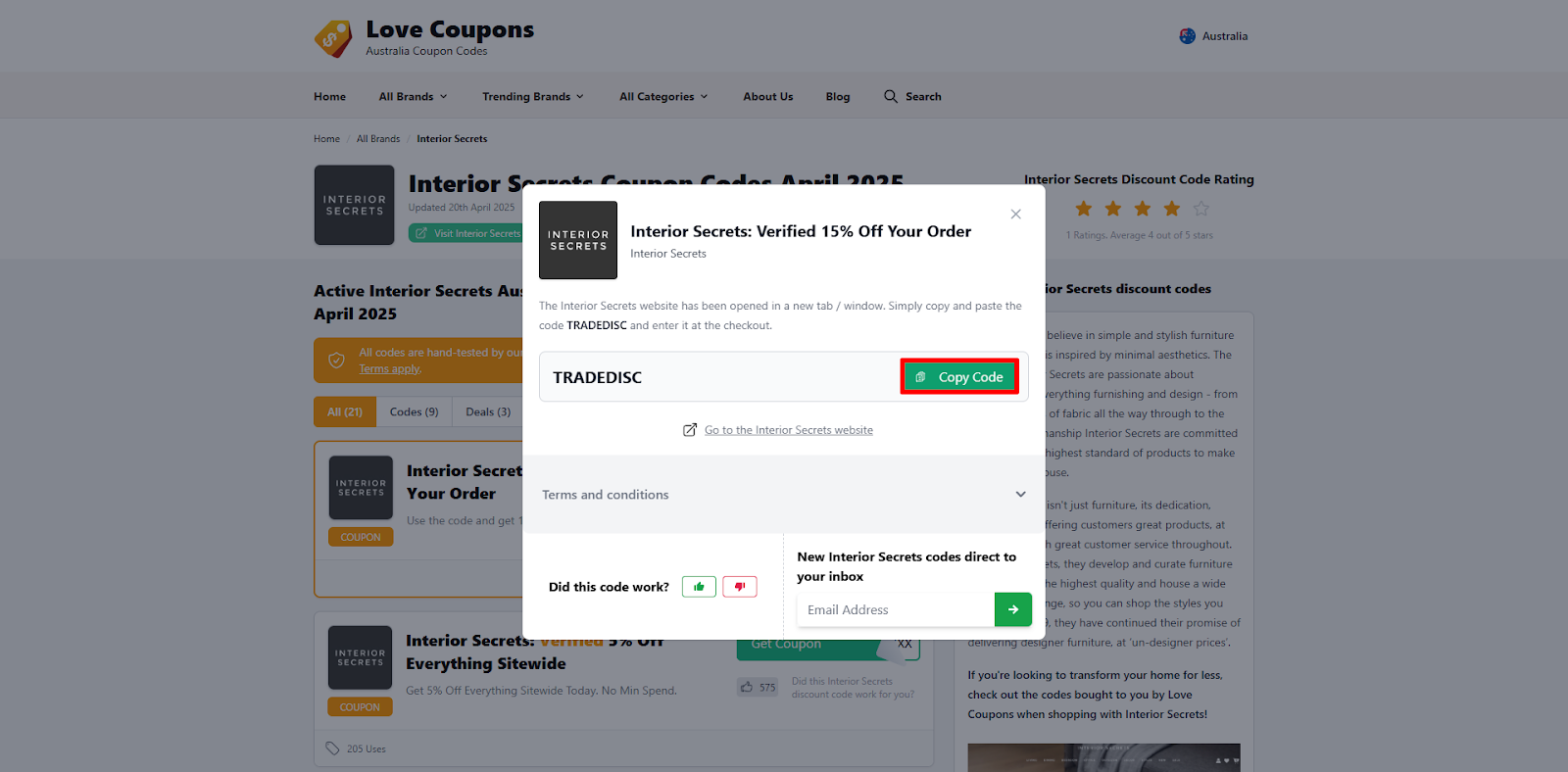Expand Trending Brands dropdown menu
This screenshot has width=1568, height=772.
(533, 97)
